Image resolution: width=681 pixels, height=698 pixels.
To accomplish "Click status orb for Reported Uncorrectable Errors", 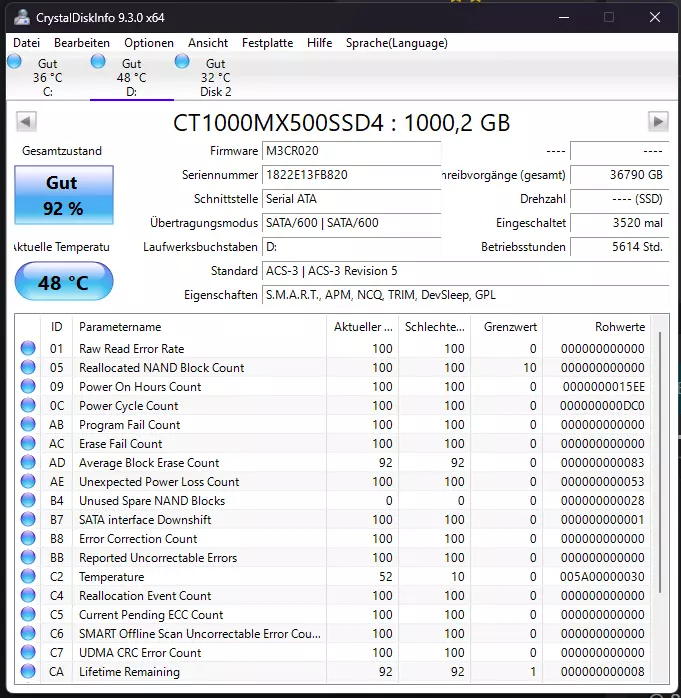I will coord(28,557).
